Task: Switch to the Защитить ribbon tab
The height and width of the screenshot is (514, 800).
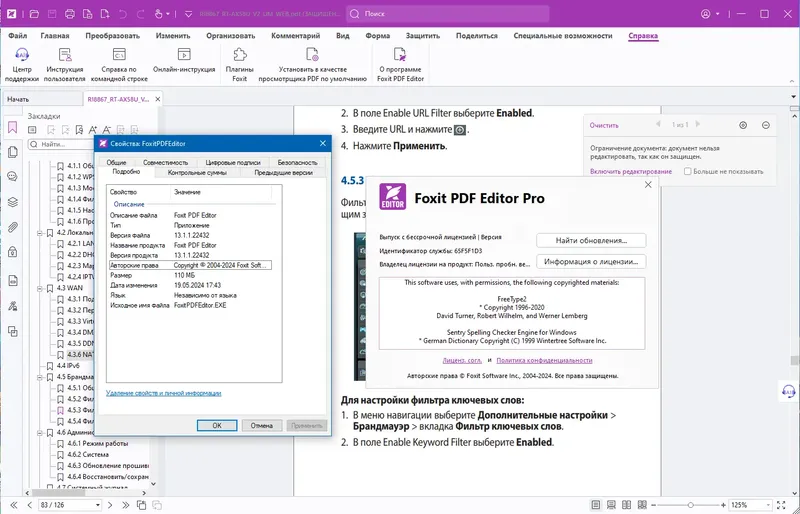Action: click(x=422, y=36)
